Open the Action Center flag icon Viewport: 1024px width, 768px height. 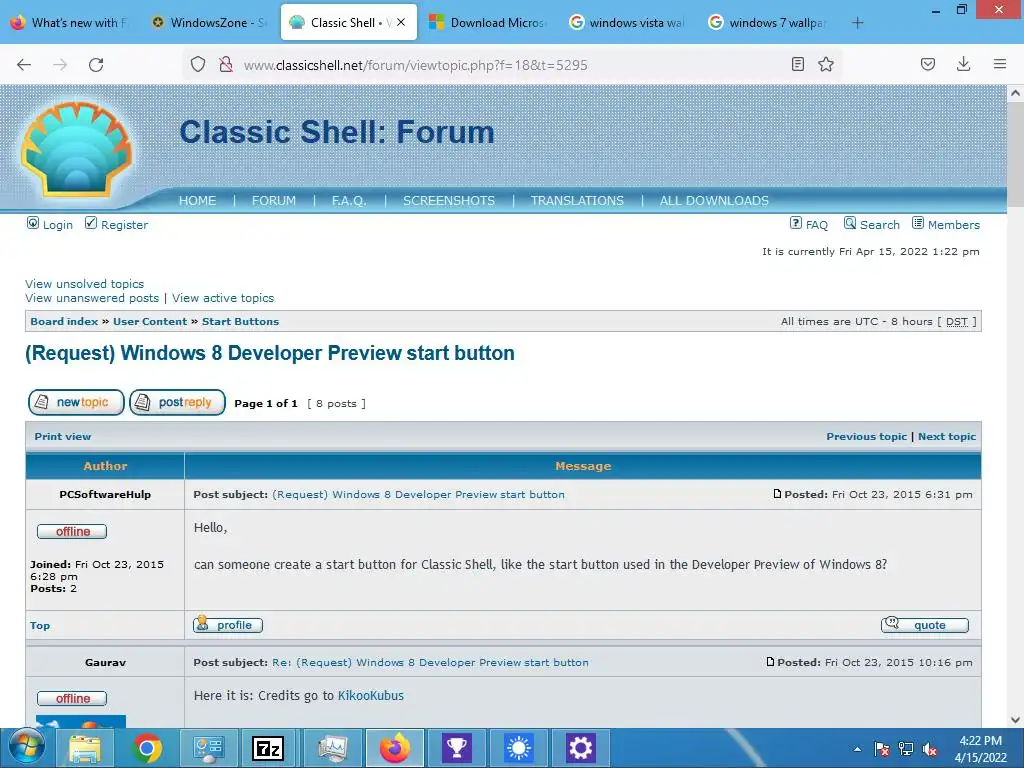click(x=881, y=749)
